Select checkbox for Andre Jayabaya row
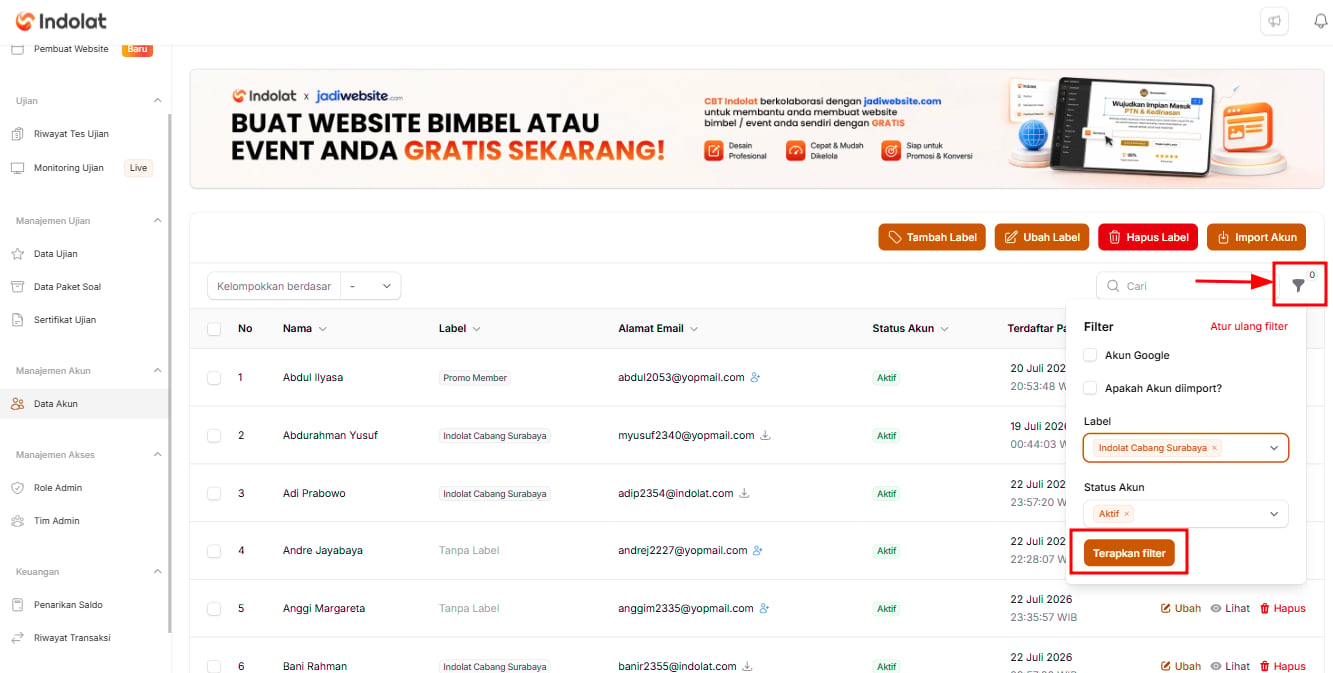 pyautogui.click(x=214, y=551)
